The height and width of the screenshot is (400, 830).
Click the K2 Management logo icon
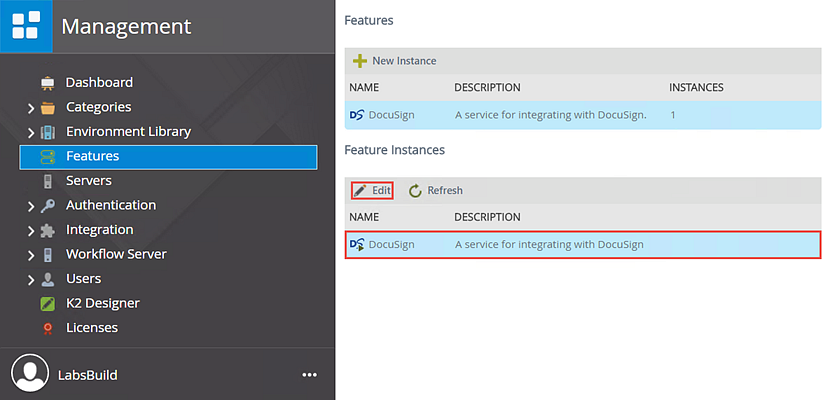[x=26, y=26]
